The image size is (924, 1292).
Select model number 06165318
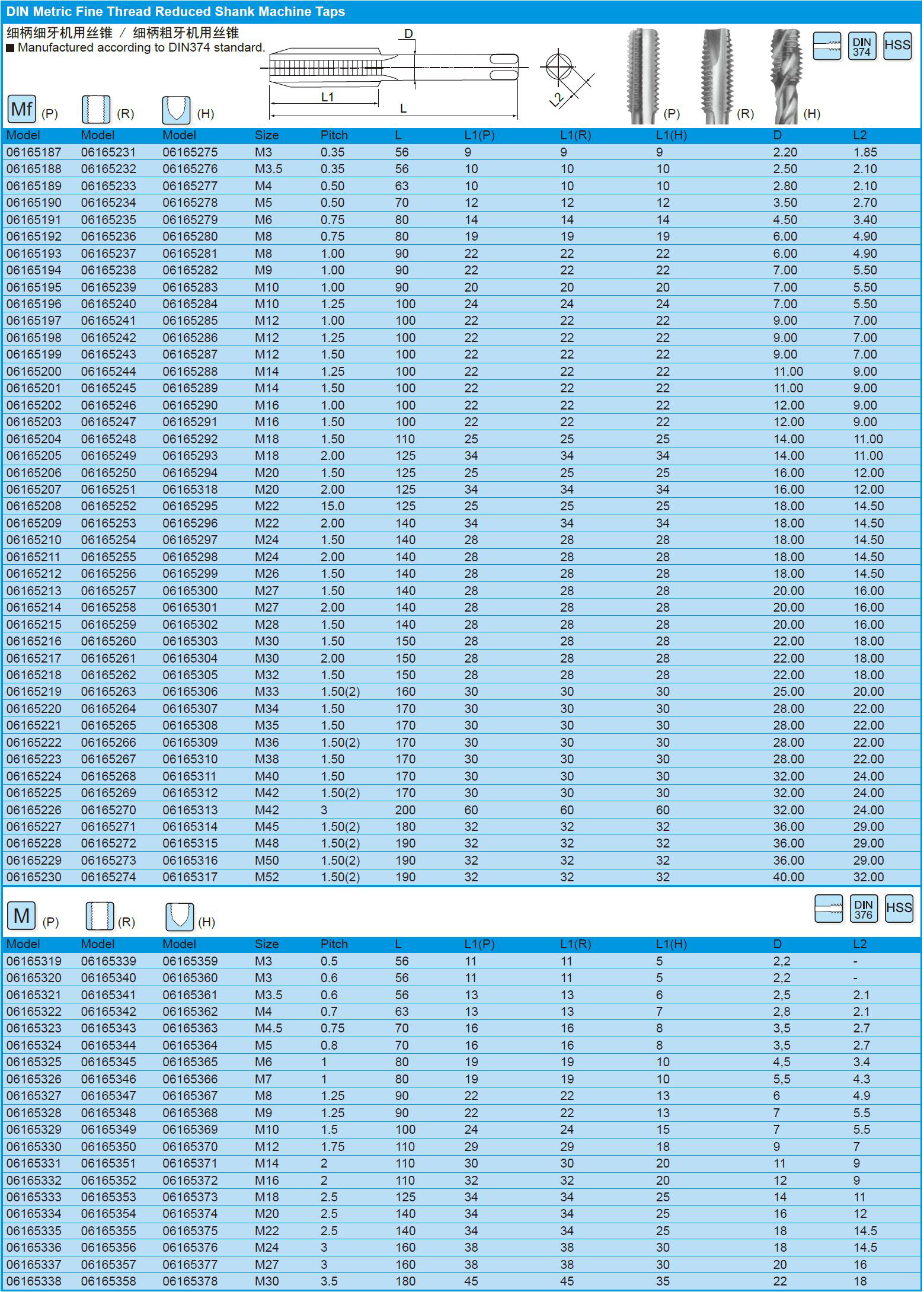(x=190, y=490)
